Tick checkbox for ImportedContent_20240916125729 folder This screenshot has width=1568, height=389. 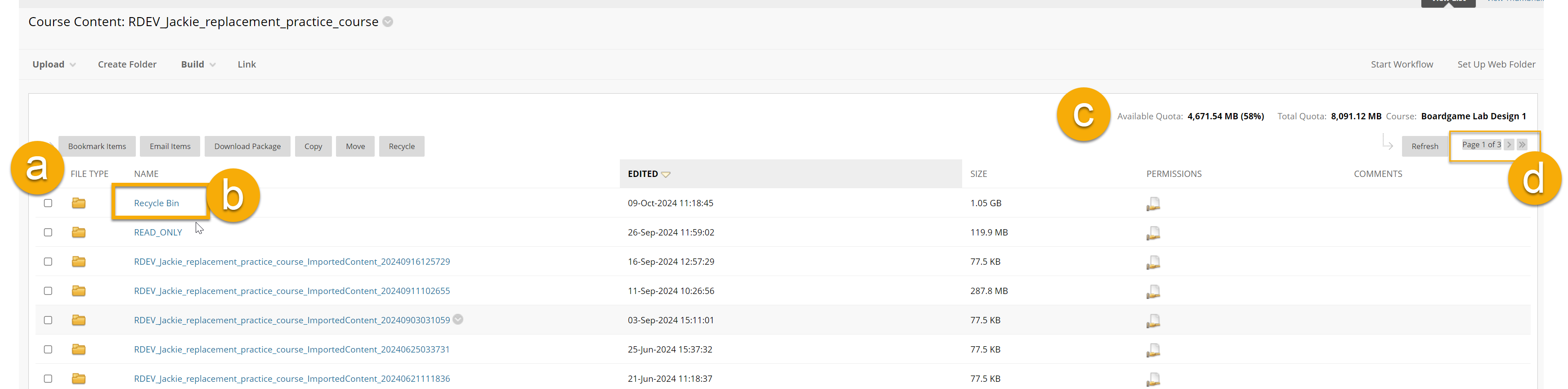(x=48, y=262)
